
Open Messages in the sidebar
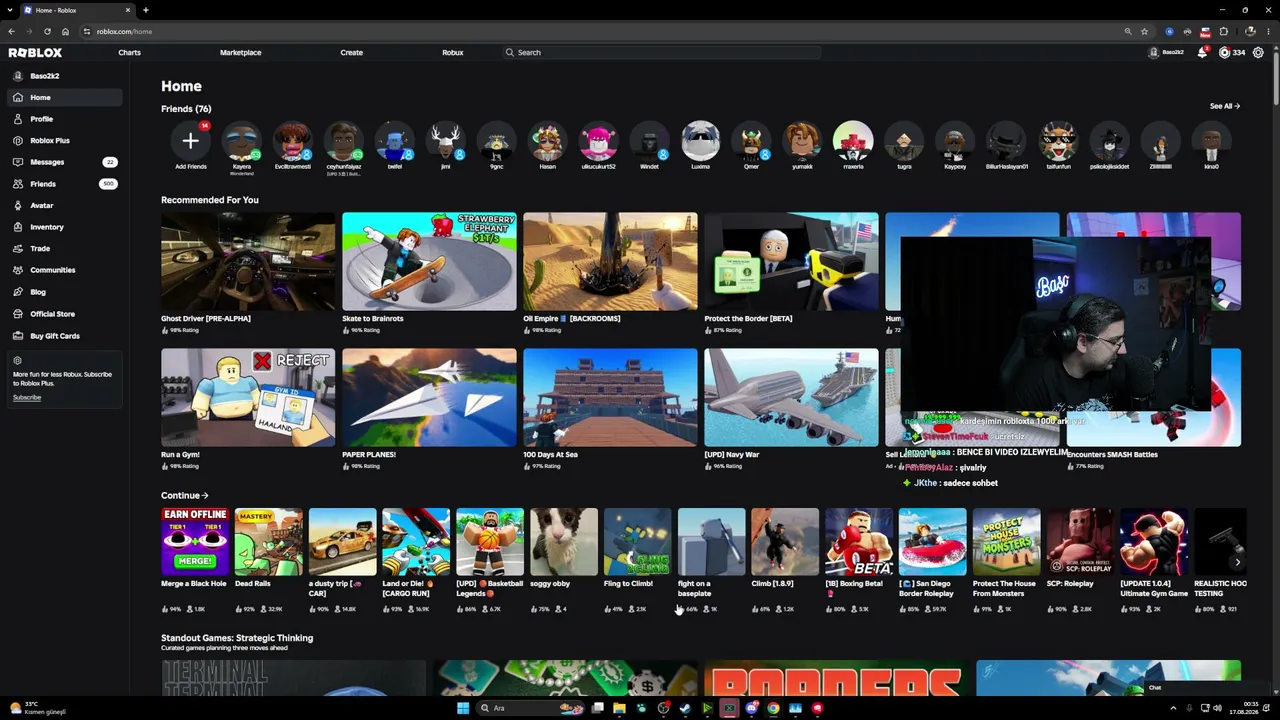pos(64,162)
